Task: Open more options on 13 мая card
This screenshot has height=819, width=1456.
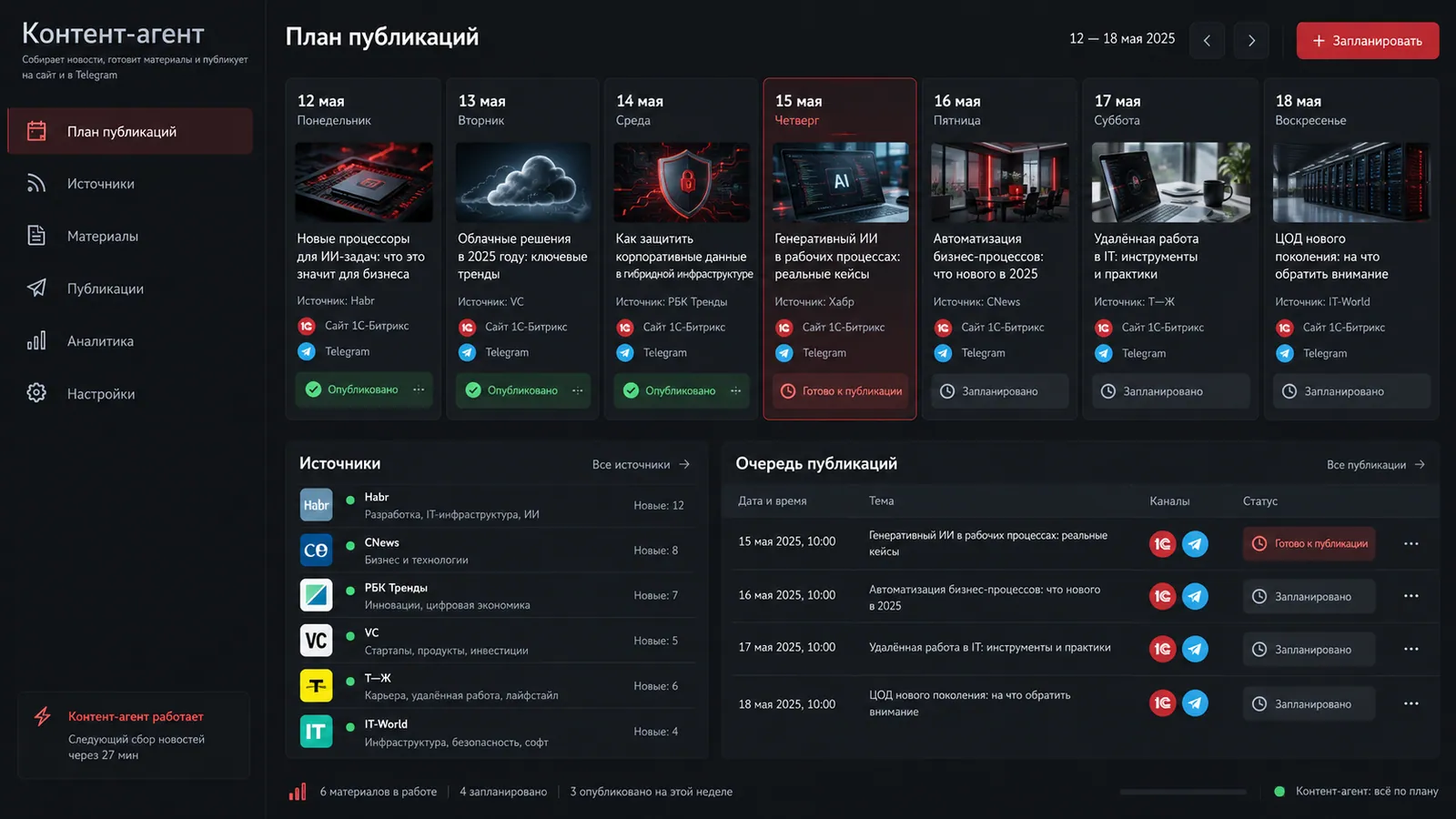Action: (x=578, y=390)
